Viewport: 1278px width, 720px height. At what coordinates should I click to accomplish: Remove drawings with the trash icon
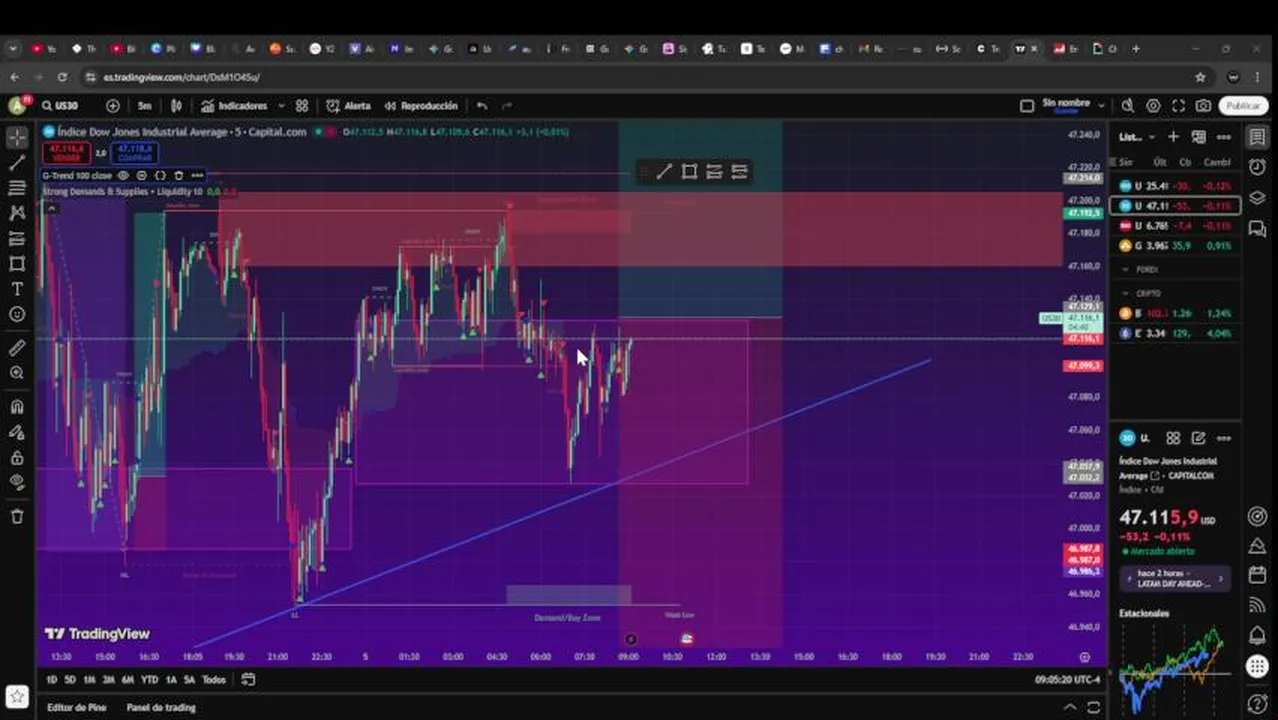(17, 516)
